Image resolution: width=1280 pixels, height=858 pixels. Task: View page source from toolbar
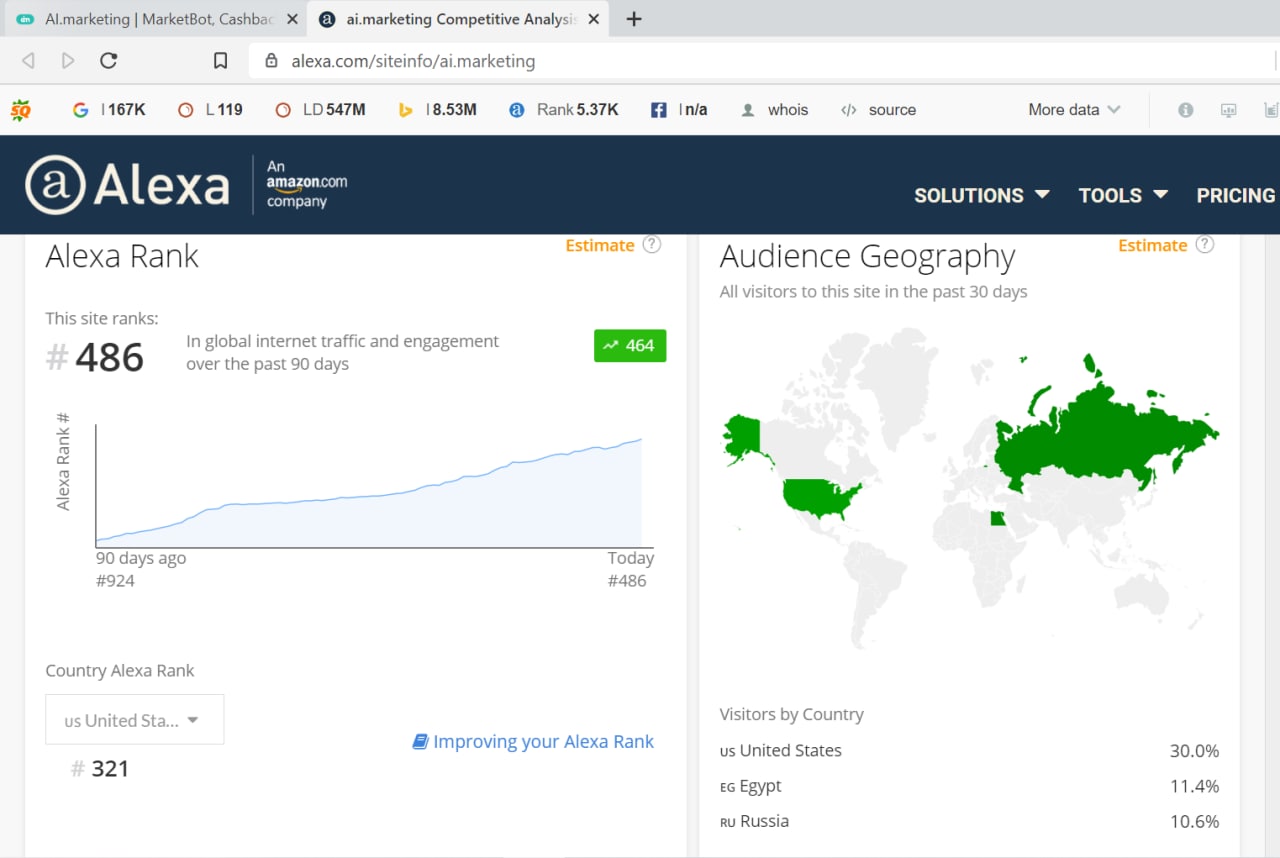pos(878,110)
